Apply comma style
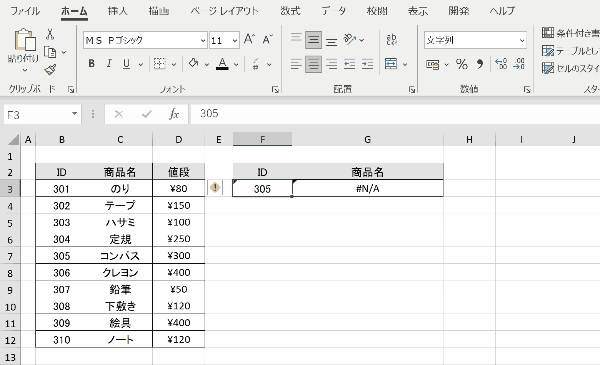Viewport: 600px width, 365px height. pyautogui.click(x=479, y=64)
